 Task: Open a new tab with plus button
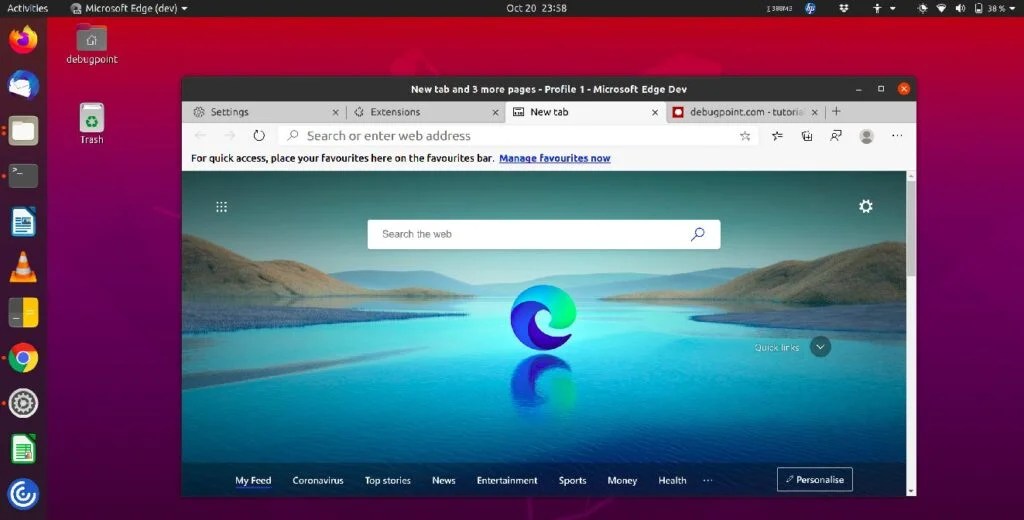(836, 112)
